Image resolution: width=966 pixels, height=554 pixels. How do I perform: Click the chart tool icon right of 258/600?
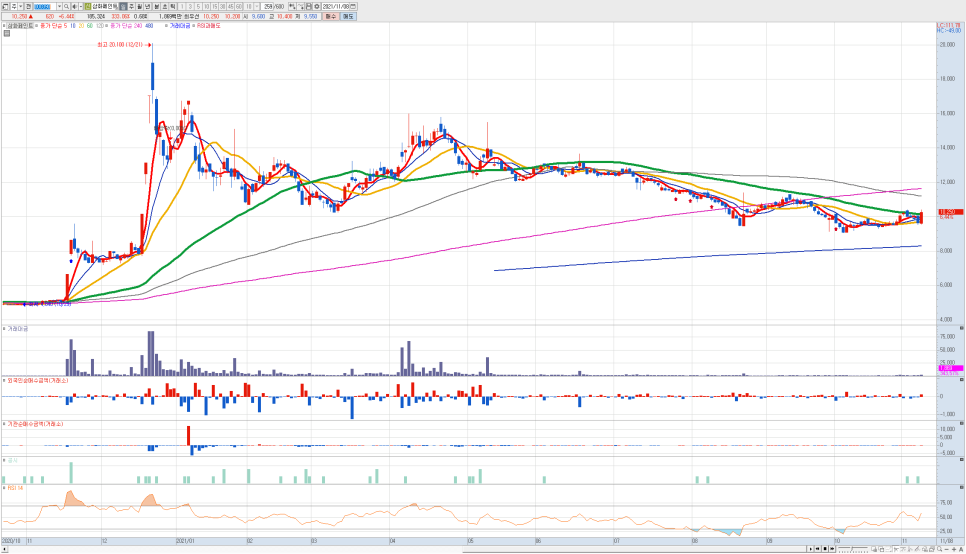[x=293, y=6]
